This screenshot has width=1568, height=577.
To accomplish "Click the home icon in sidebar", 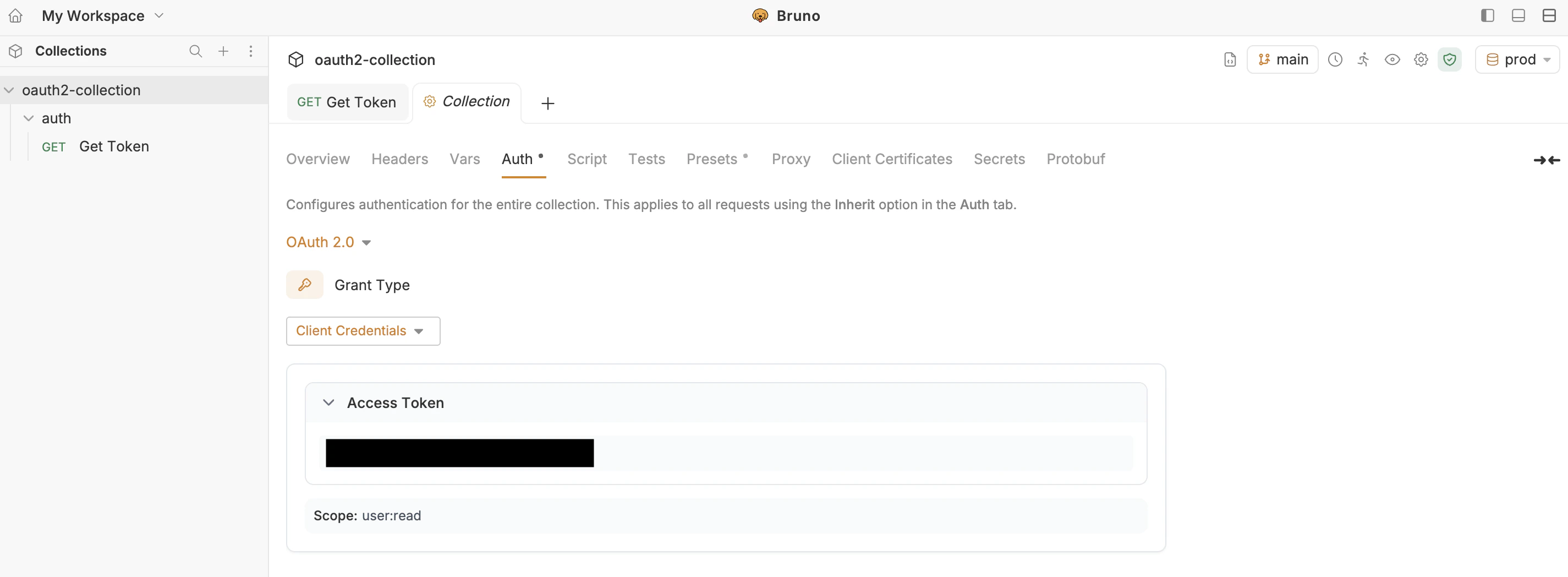I will (x=15, y=16).
